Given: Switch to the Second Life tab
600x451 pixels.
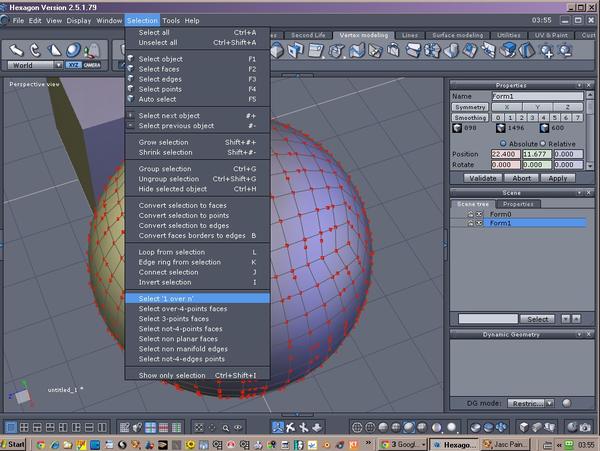Looking at the screenshot, I should pos(308,35).
